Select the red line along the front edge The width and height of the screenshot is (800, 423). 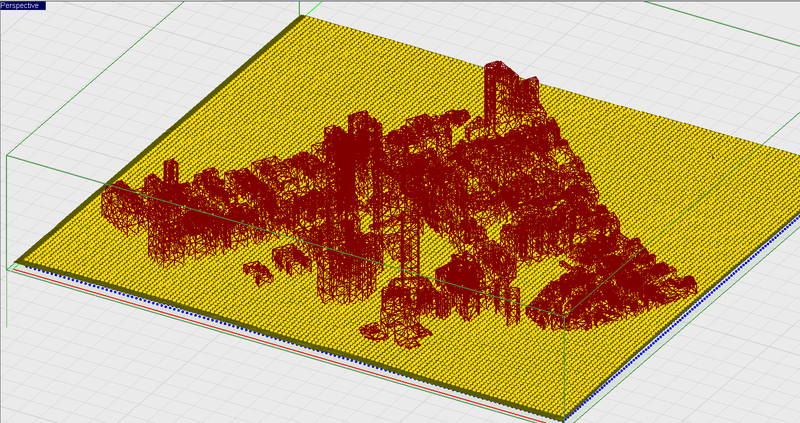coord(276,344)
